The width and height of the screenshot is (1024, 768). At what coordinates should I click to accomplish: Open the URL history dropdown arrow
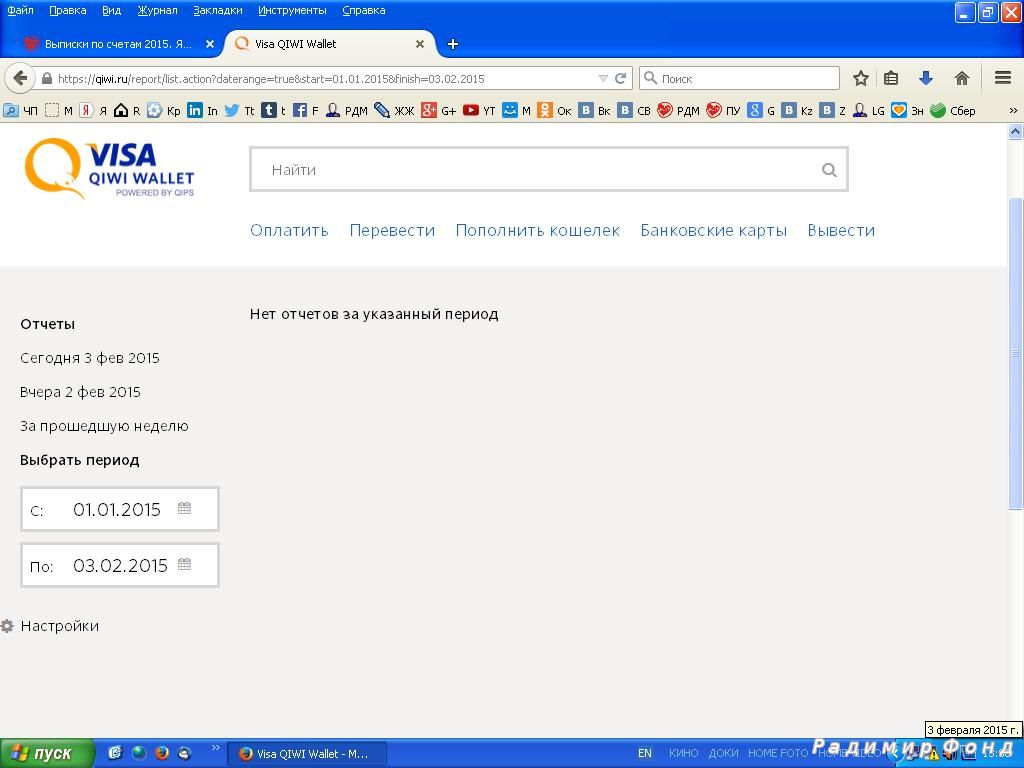click(x=603, y=78)
